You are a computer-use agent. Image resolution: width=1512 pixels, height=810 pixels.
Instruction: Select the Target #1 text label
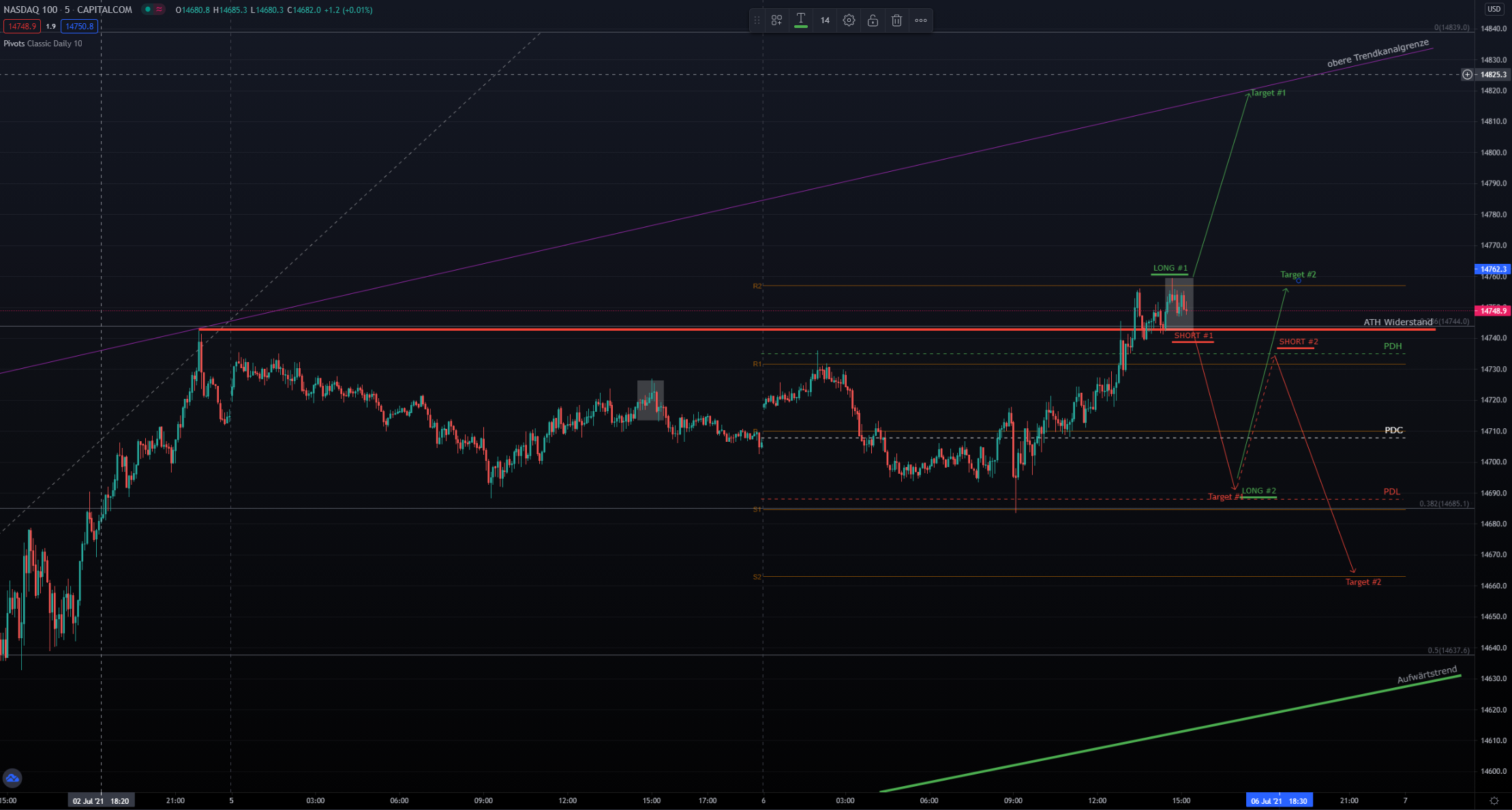coord(1268,93)
